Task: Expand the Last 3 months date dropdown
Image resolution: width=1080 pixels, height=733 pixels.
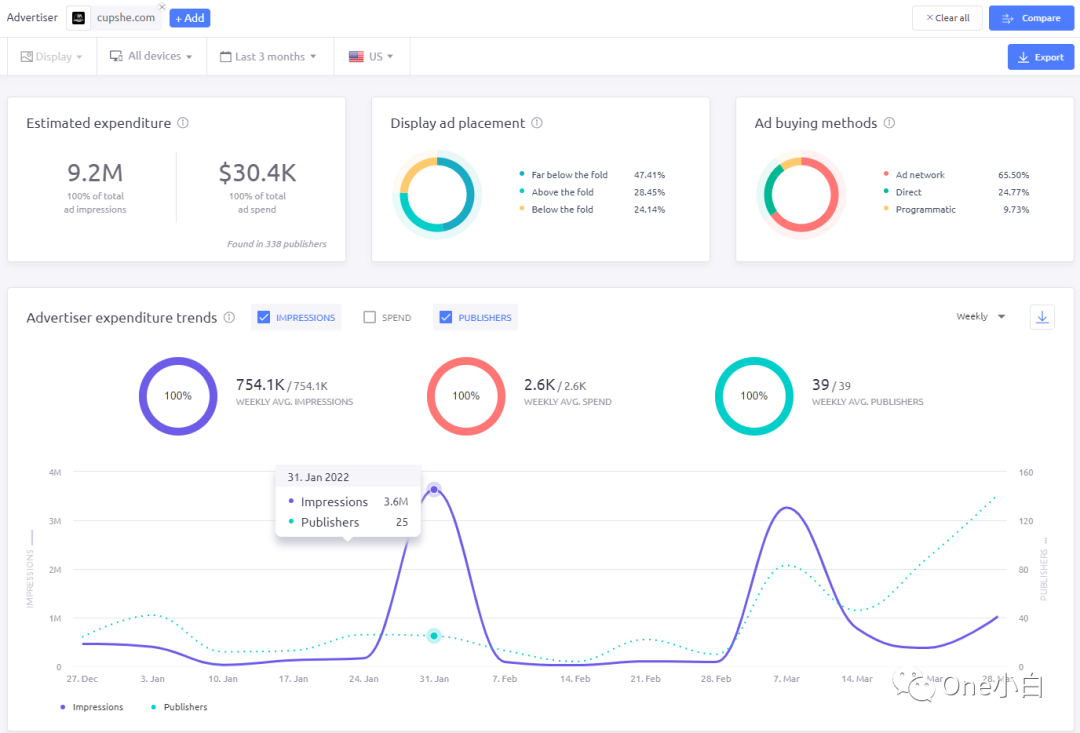Action: point(267,56)
